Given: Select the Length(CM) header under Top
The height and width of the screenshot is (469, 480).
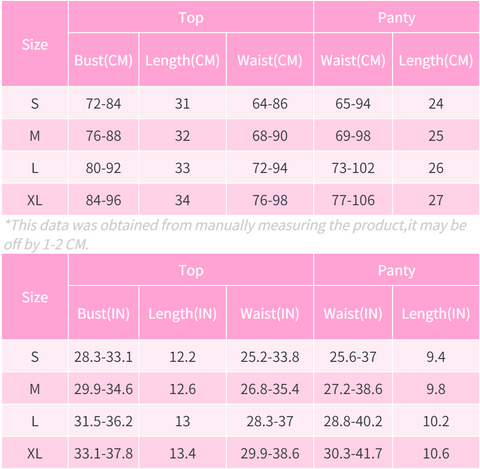Looking at the screenshot, I should pos(182,60).
